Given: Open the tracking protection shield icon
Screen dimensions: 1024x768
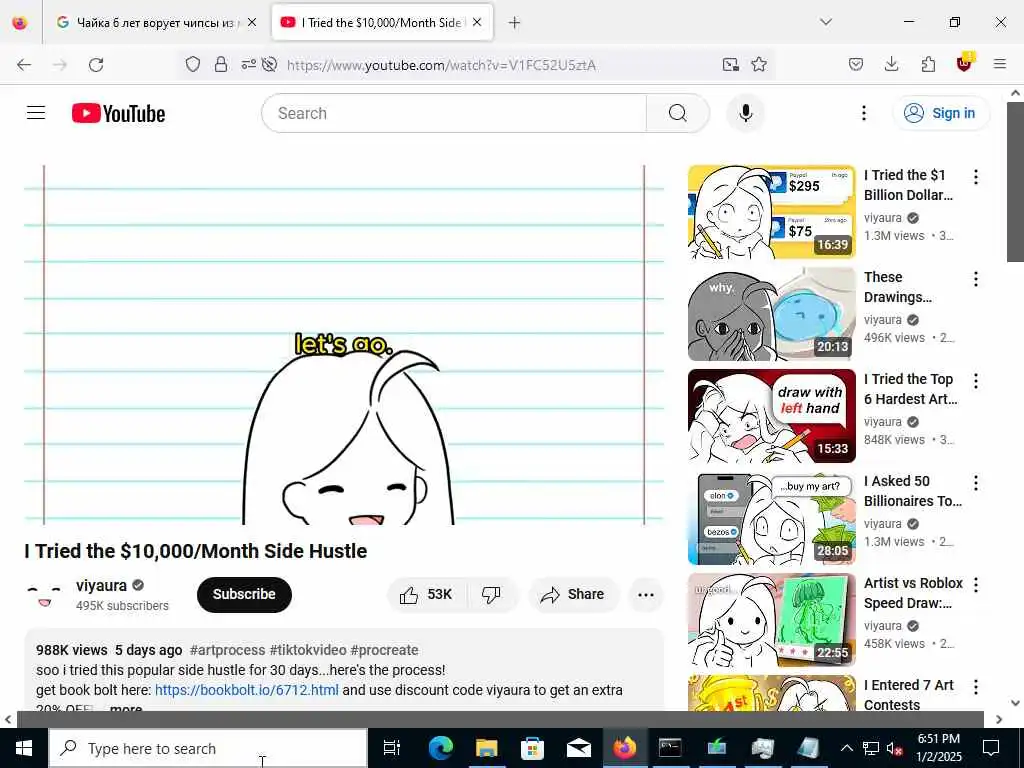Looking at the screenshot, I should [193, 64].
